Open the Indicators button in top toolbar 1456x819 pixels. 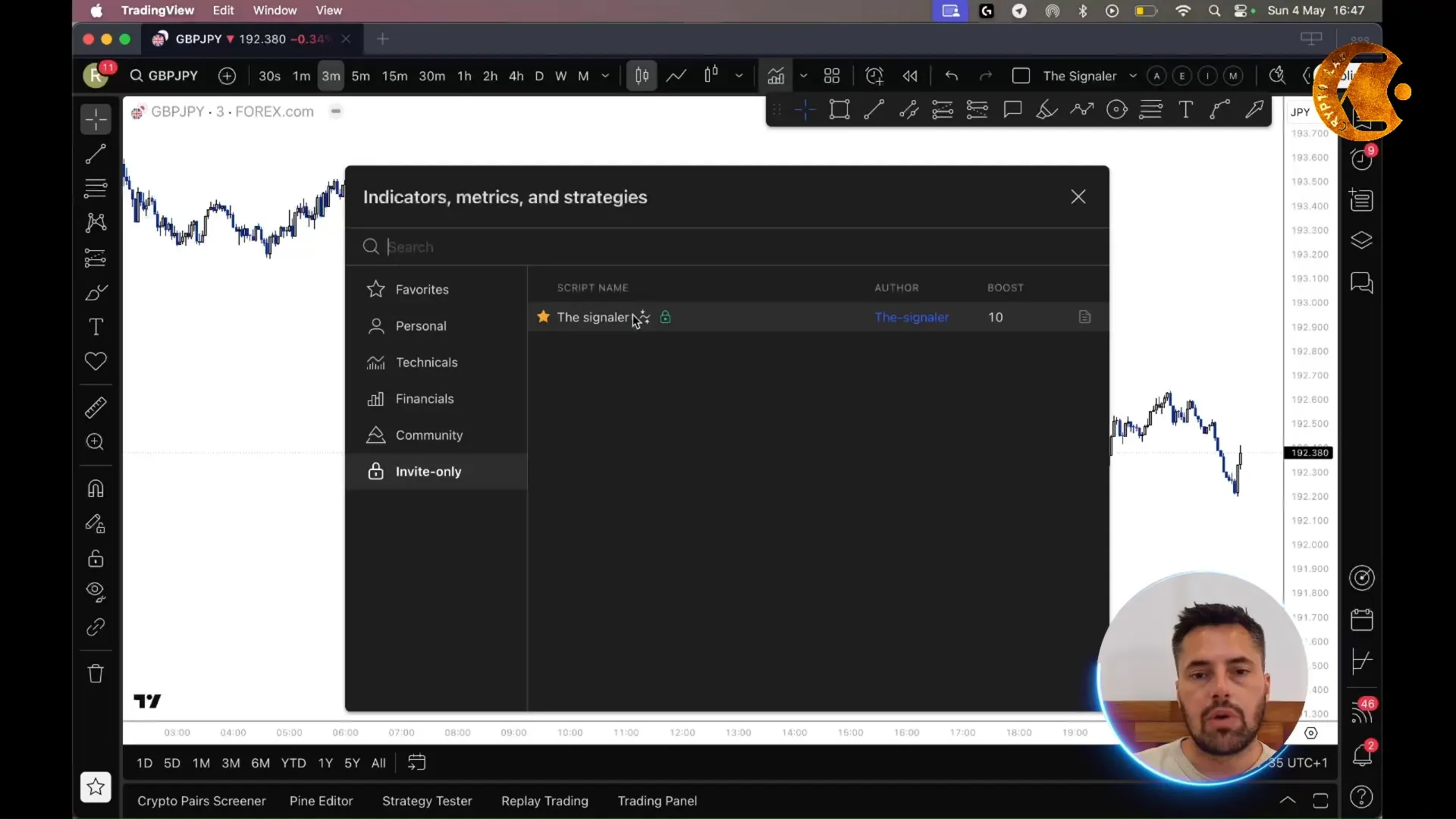coord(776,76)
